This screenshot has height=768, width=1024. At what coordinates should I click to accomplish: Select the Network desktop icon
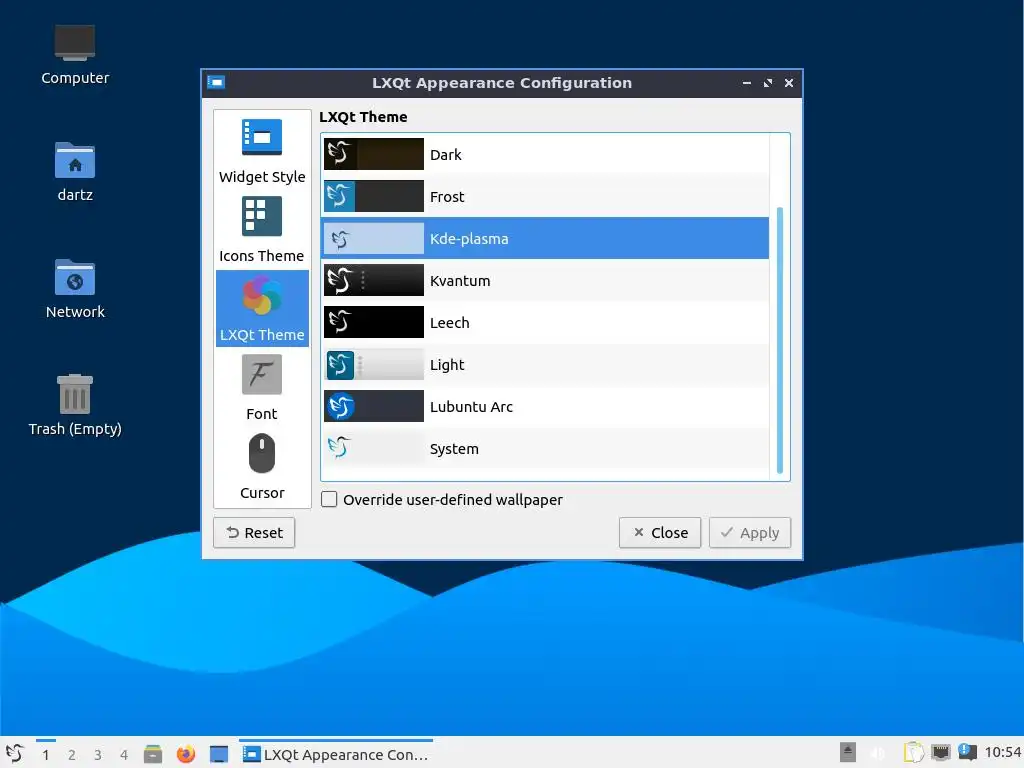tap(75, 289)
